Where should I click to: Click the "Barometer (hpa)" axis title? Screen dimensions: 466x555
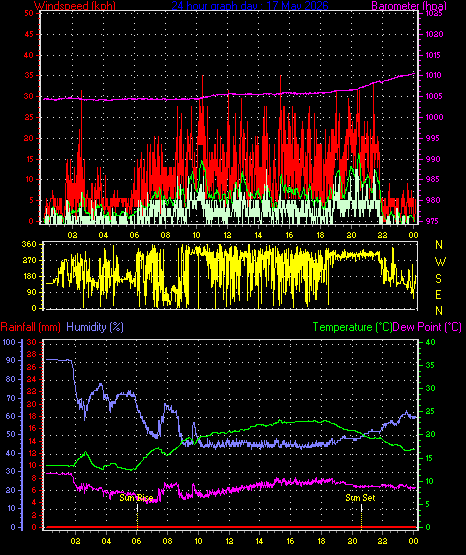pyautogui.click(x=409, y=6)
